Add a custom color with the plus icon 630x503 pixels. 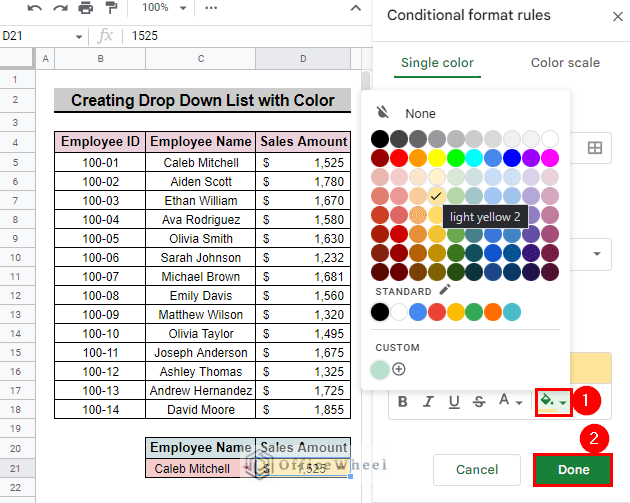(x=399, y=369)
